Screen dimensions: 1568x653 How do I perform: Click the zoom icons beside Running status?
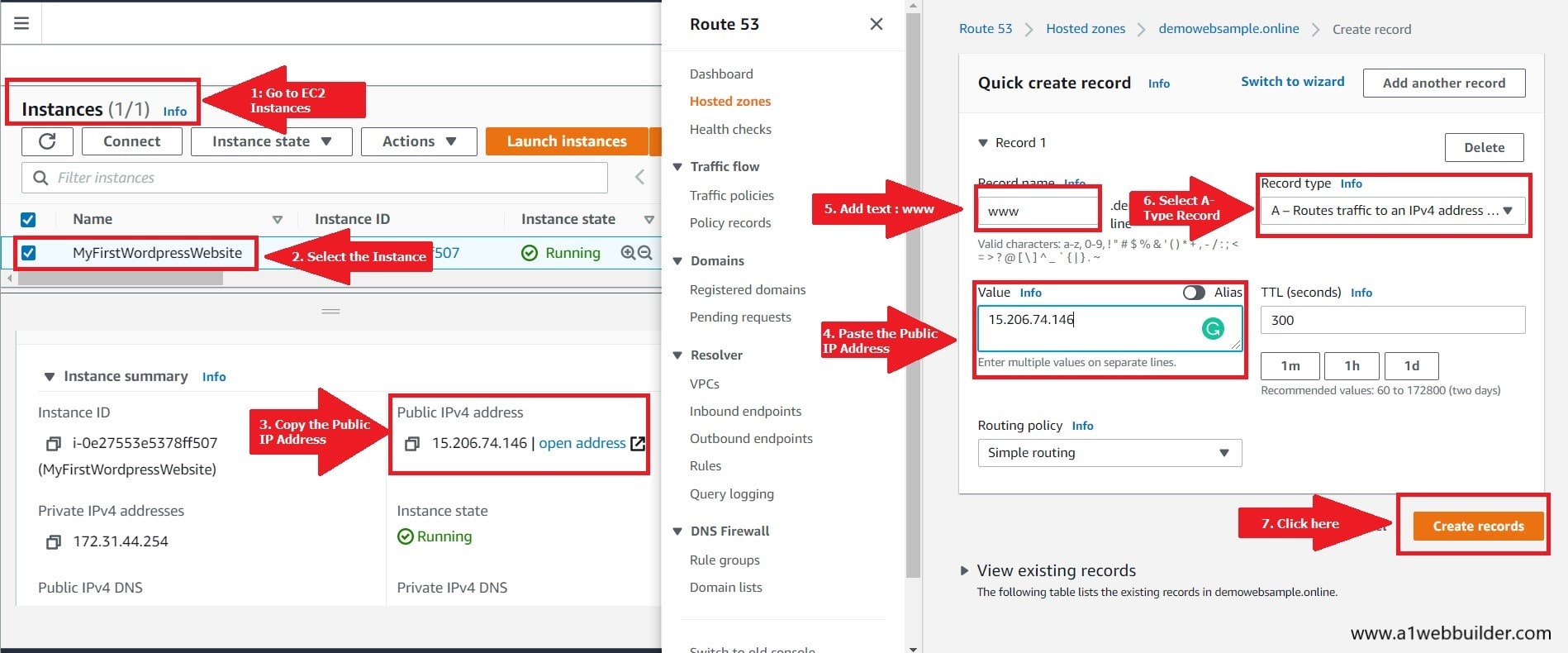pos(636,253)
